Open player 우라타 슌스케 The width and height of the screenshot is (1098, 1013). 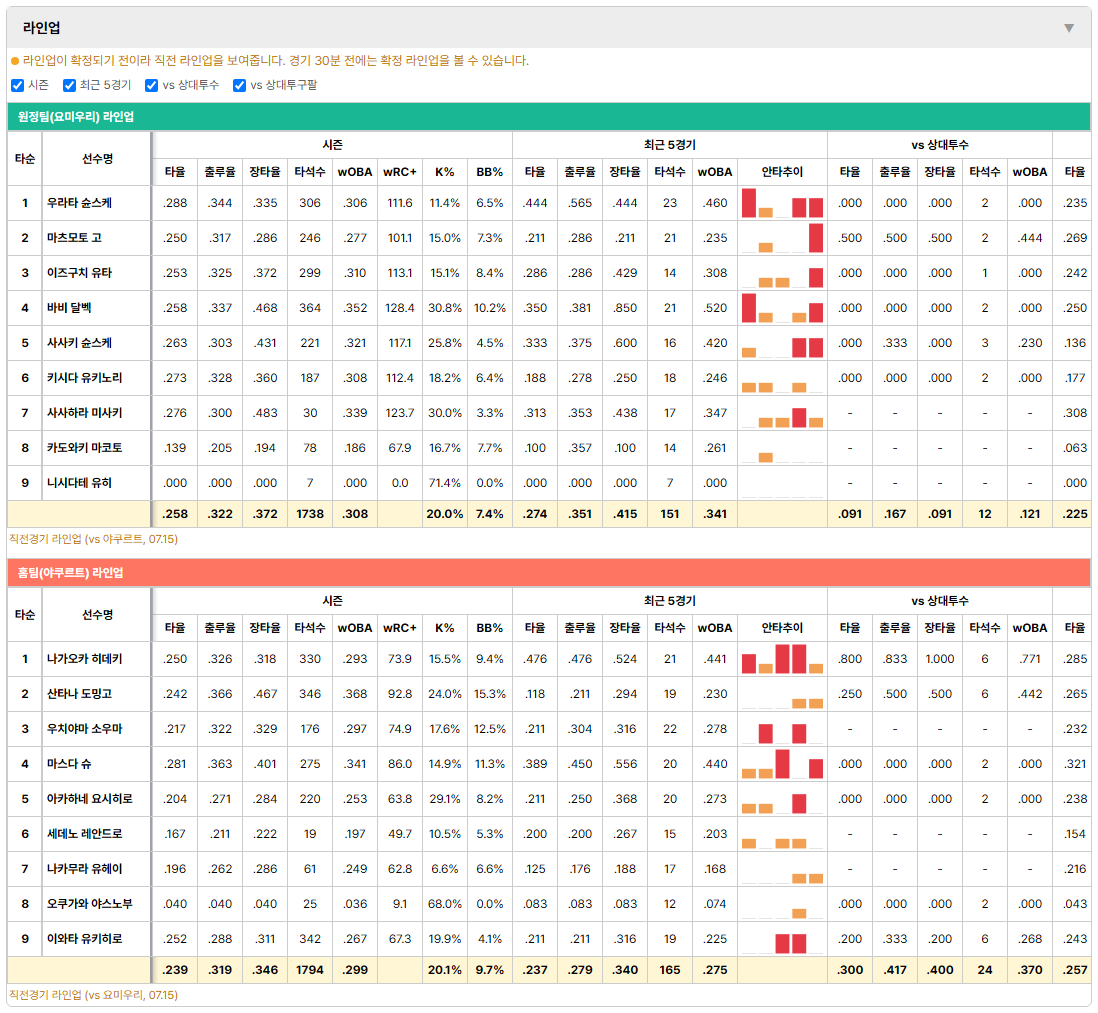point(79,203)
